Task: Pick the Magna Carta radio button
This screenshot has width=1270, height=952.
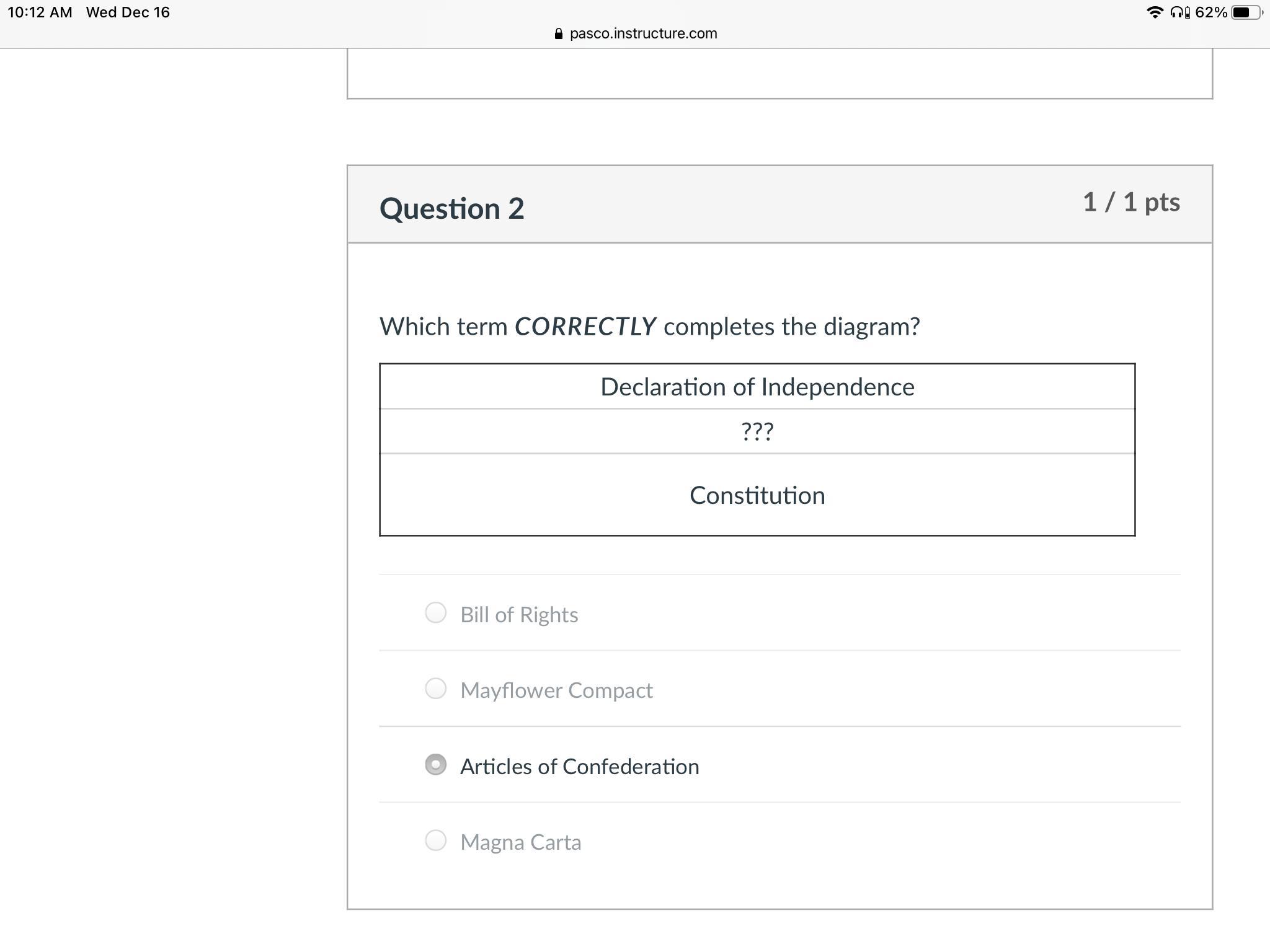Action: click(x=435, y=841)
